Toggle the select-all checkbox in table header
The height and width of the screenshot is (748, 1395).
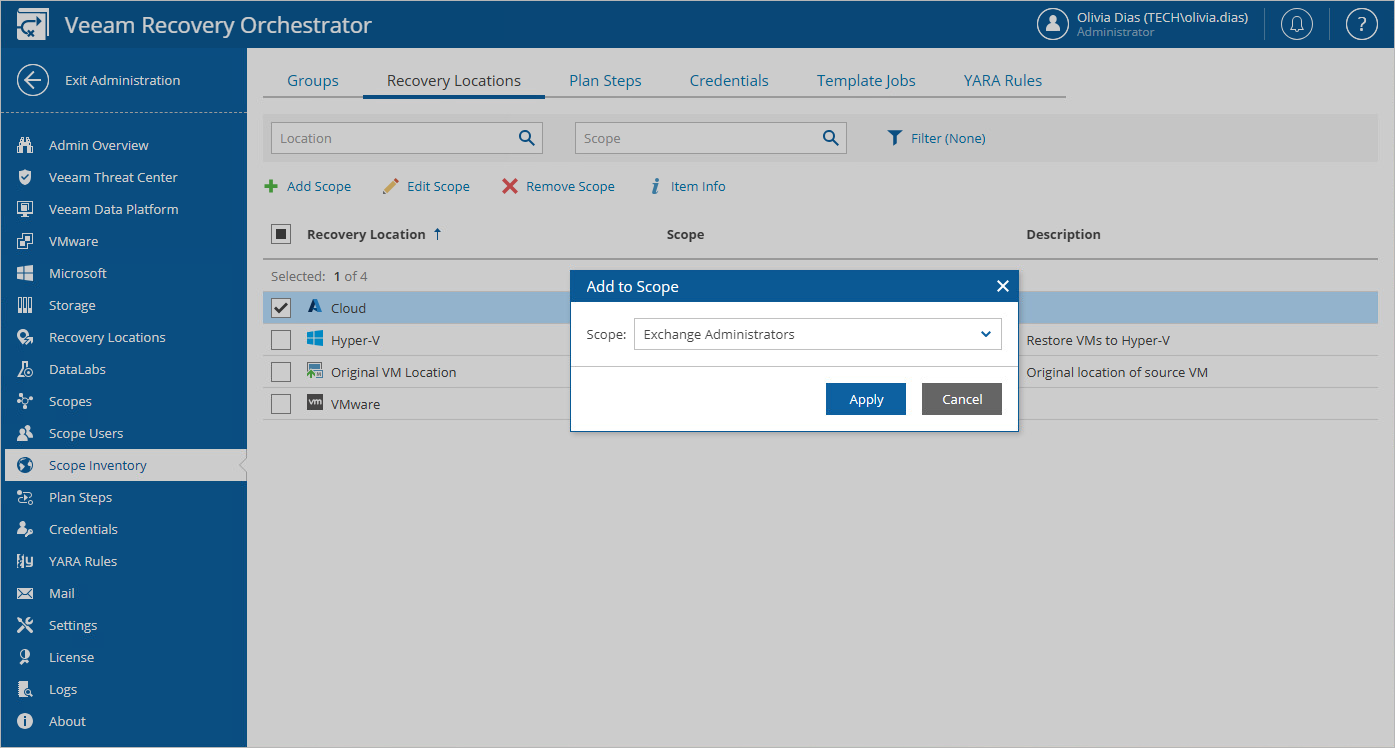[281, 234]
